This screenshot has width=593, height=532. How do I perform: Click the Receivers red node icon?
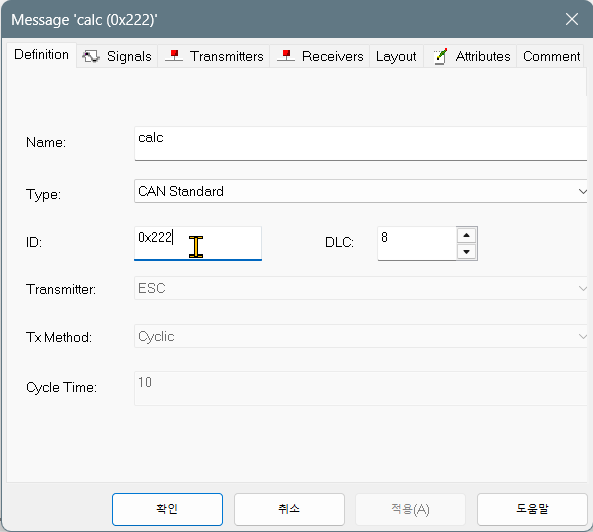click(x=286, y=56)
